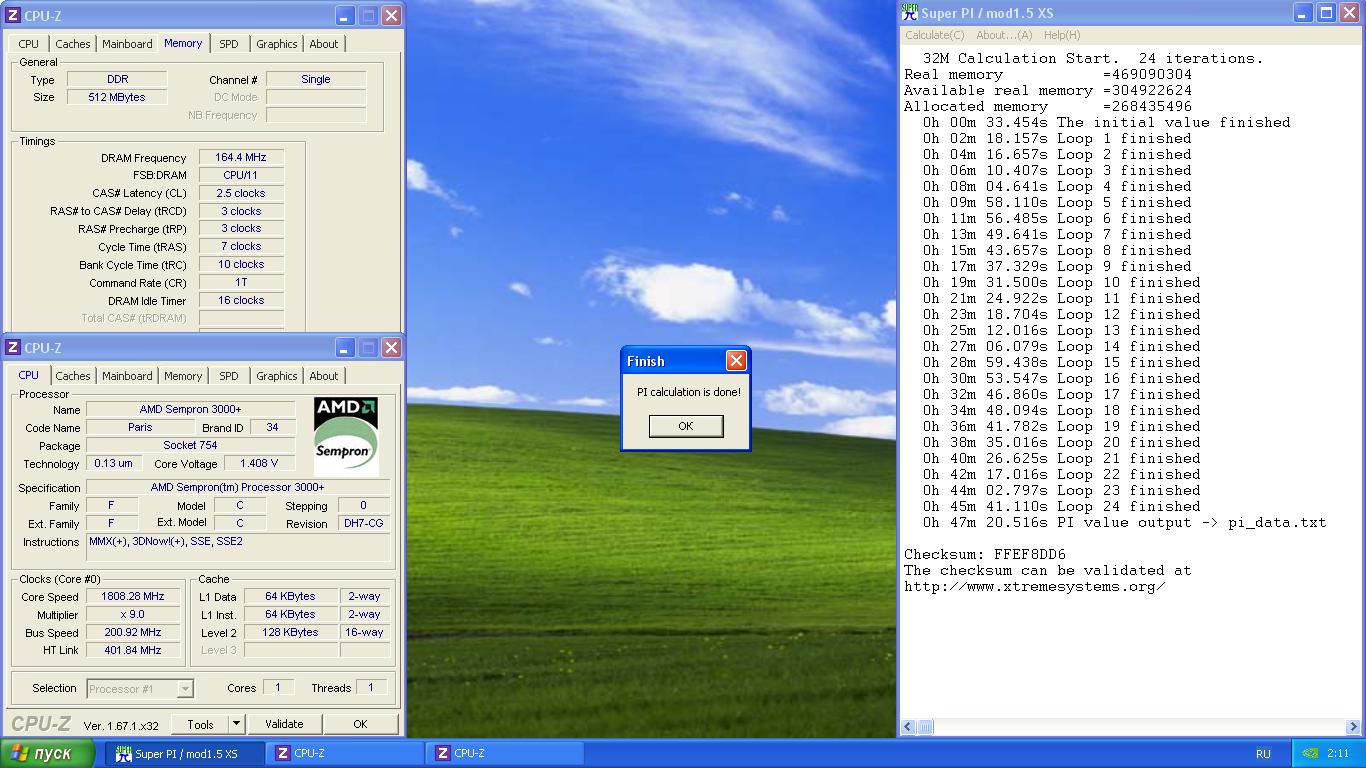Minimize the upper CPU-Z window

(345, 16)
